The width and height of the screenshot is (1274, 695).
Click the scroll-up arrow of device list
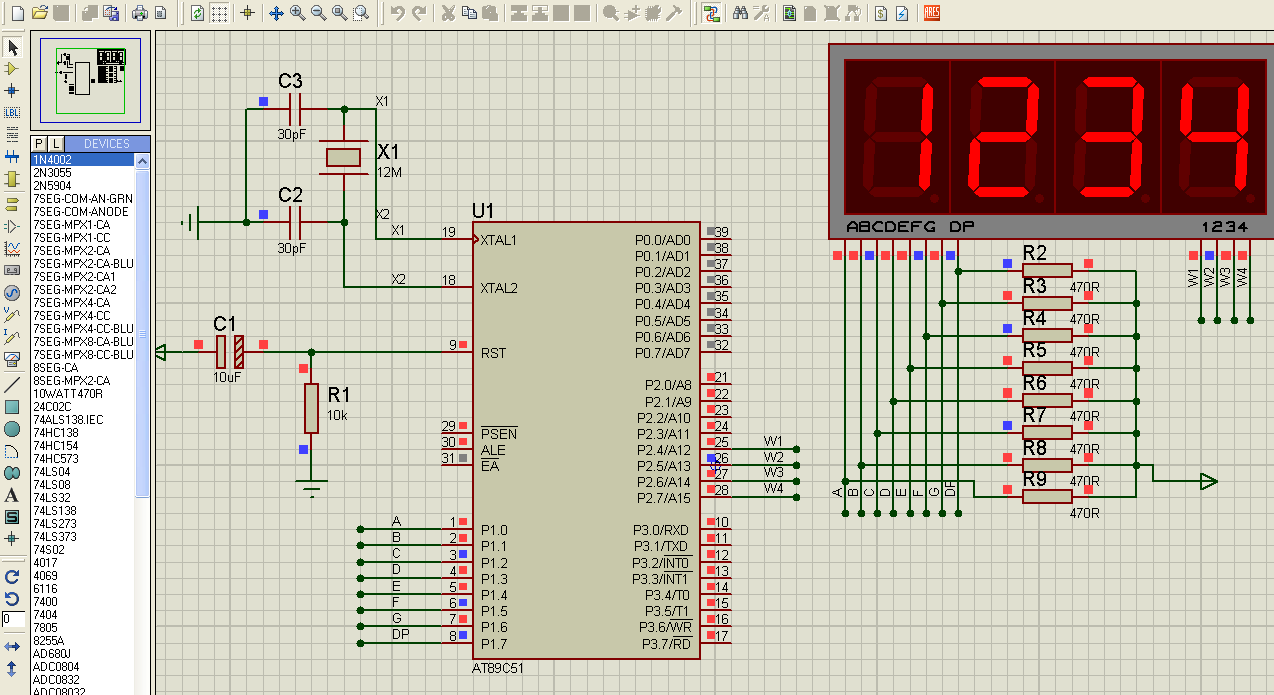click(142, 160)
